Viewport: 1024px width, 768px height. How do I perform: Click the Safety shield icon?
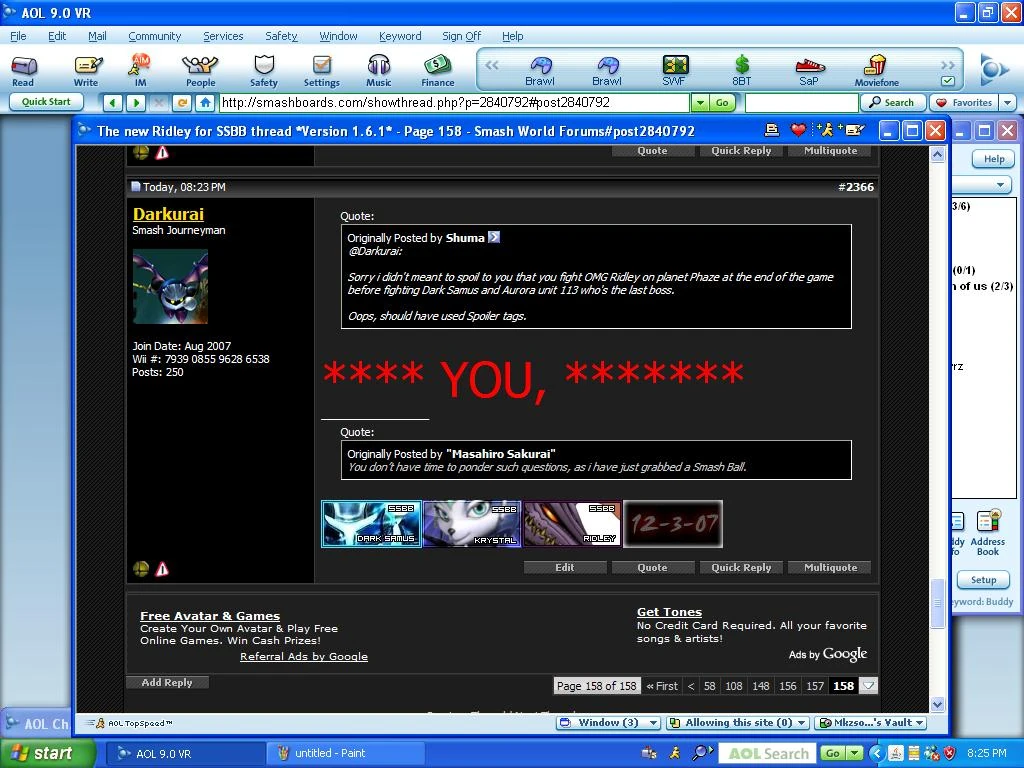264,71
